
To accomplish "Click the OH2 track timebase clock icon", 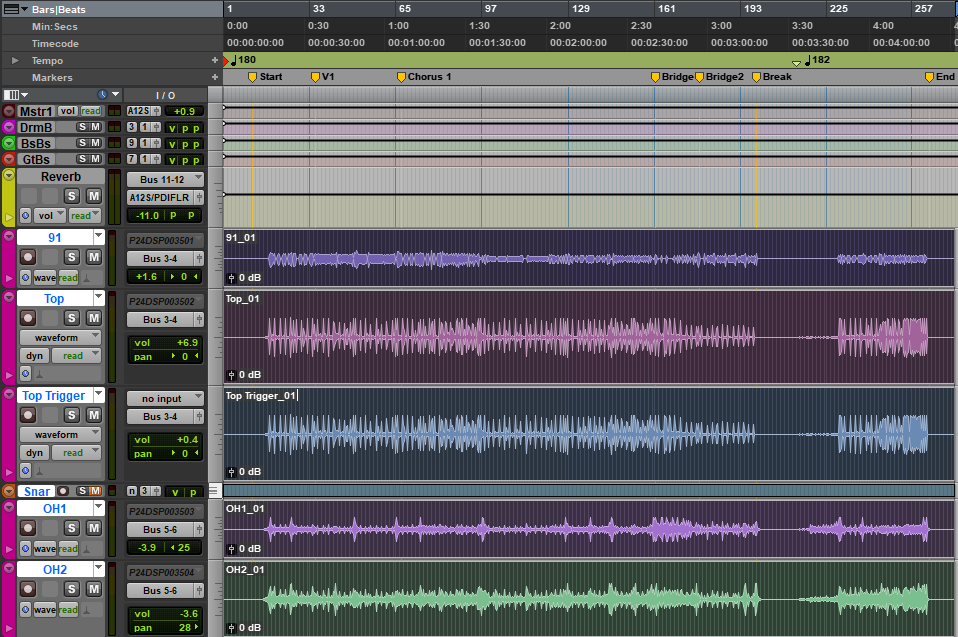I will point(26,610).
